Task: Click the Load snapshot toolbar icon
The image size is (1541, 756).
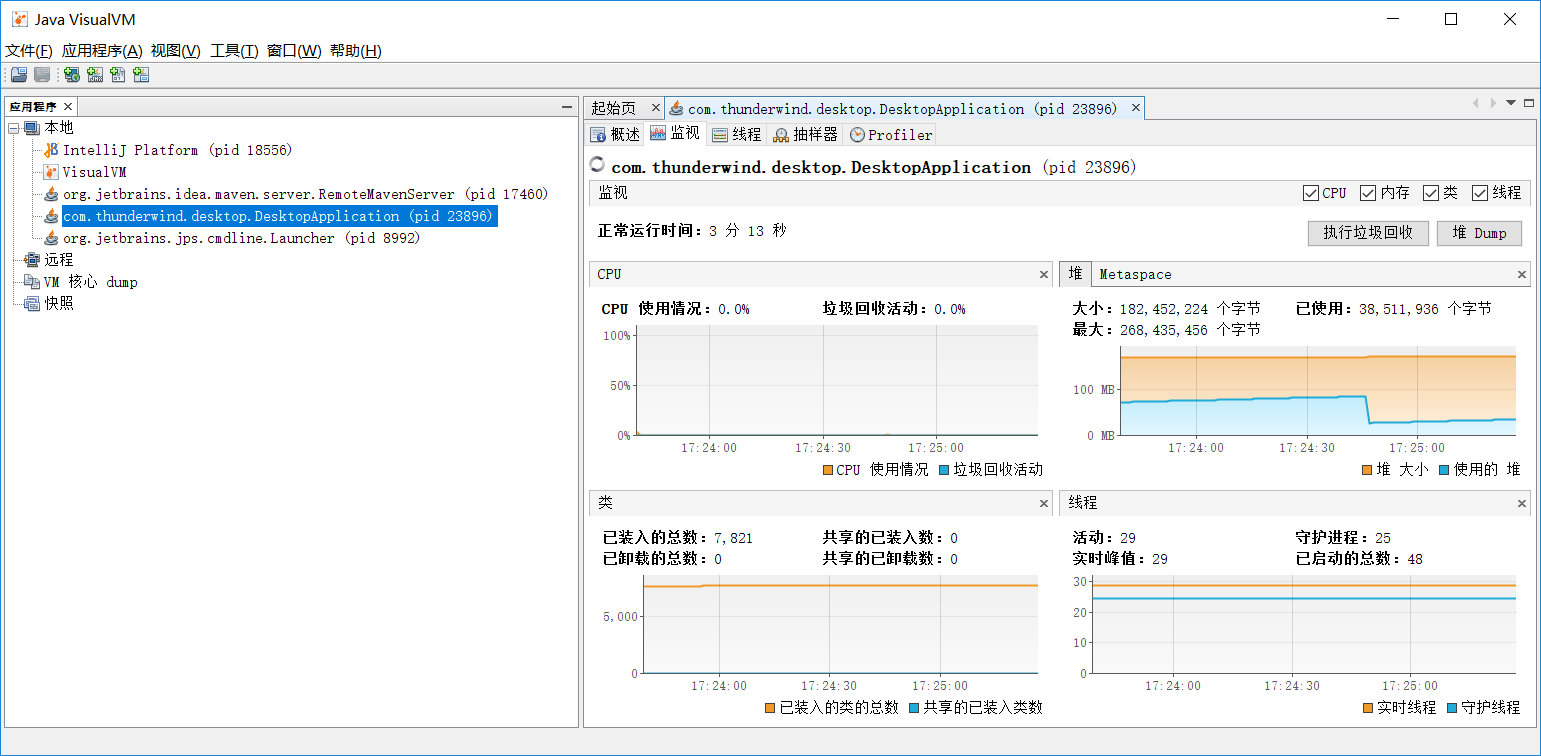Action: tap(19, 75)
